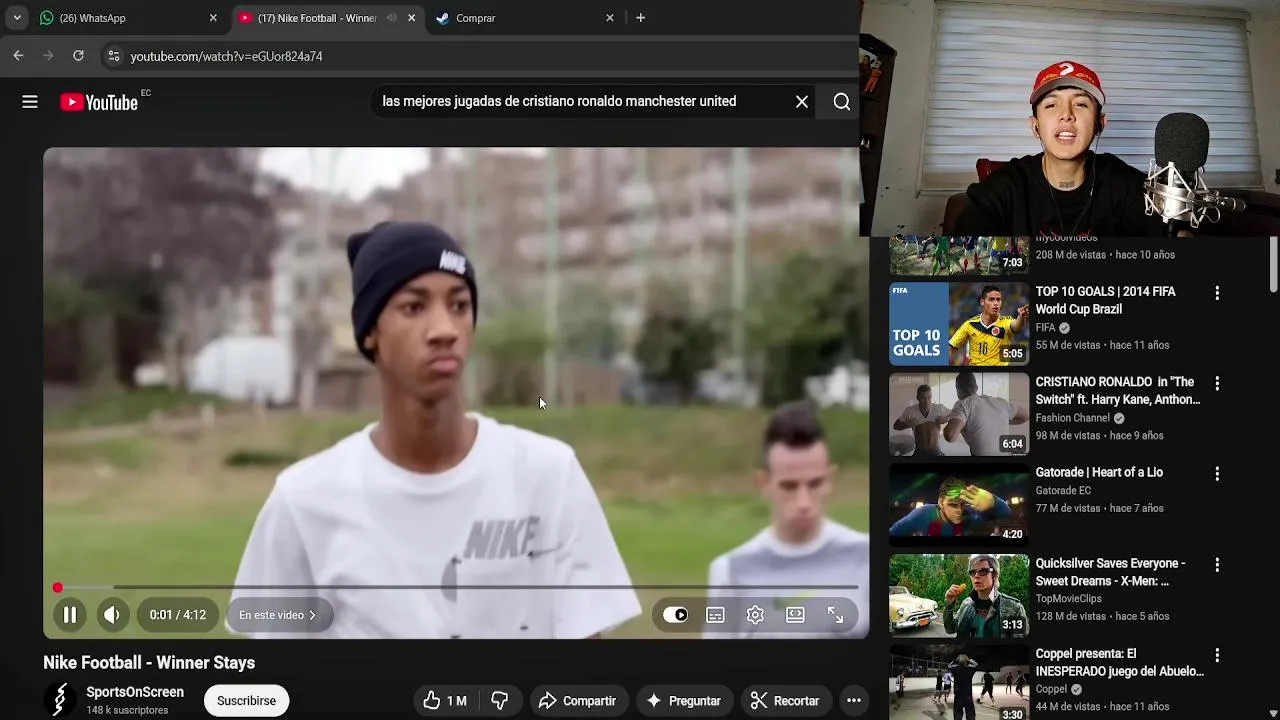
Task: Click the Recortar clip button
Action: tap(785, 701)
